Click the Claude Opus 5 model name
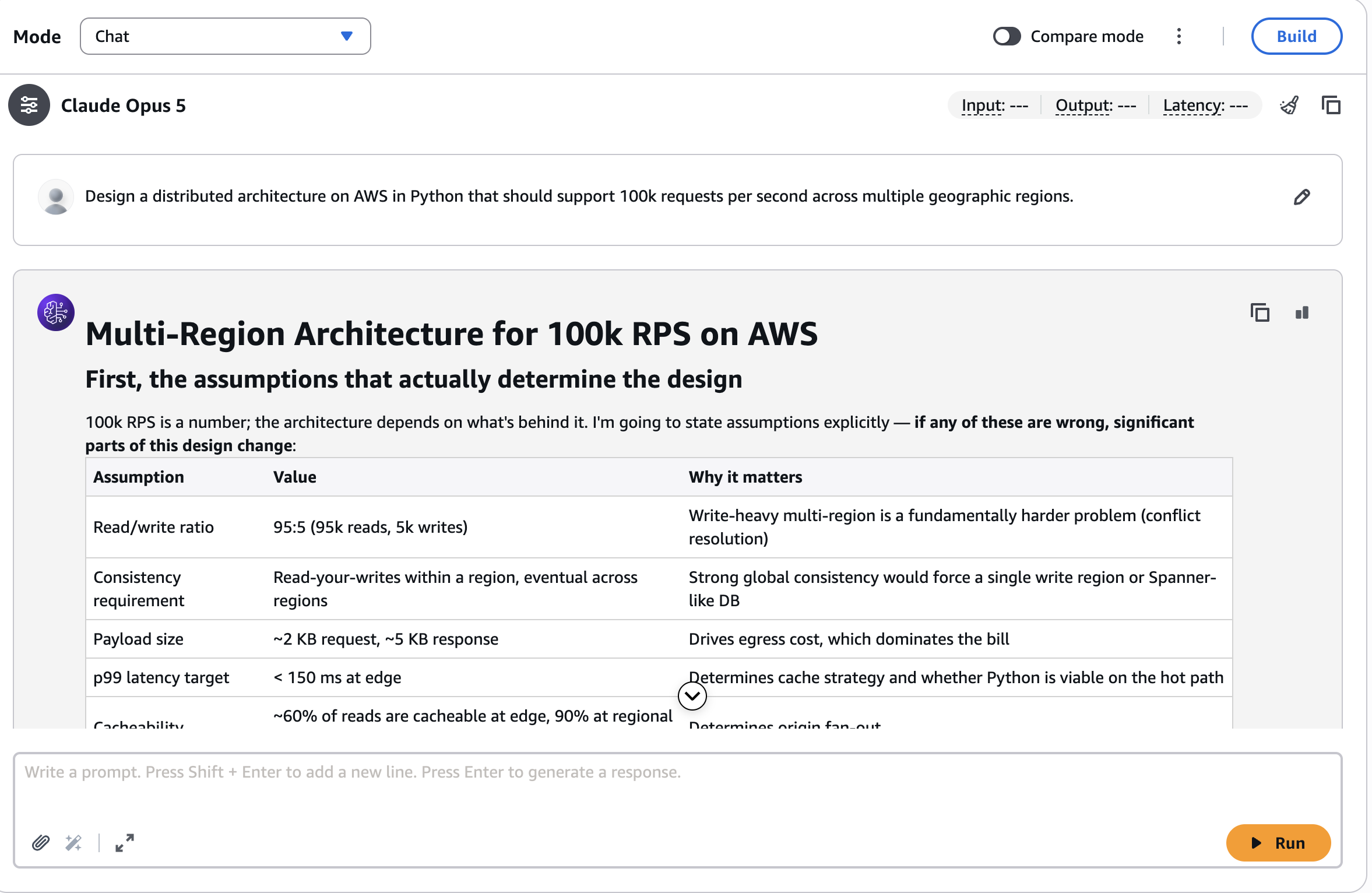 click(x=123, y=106)
